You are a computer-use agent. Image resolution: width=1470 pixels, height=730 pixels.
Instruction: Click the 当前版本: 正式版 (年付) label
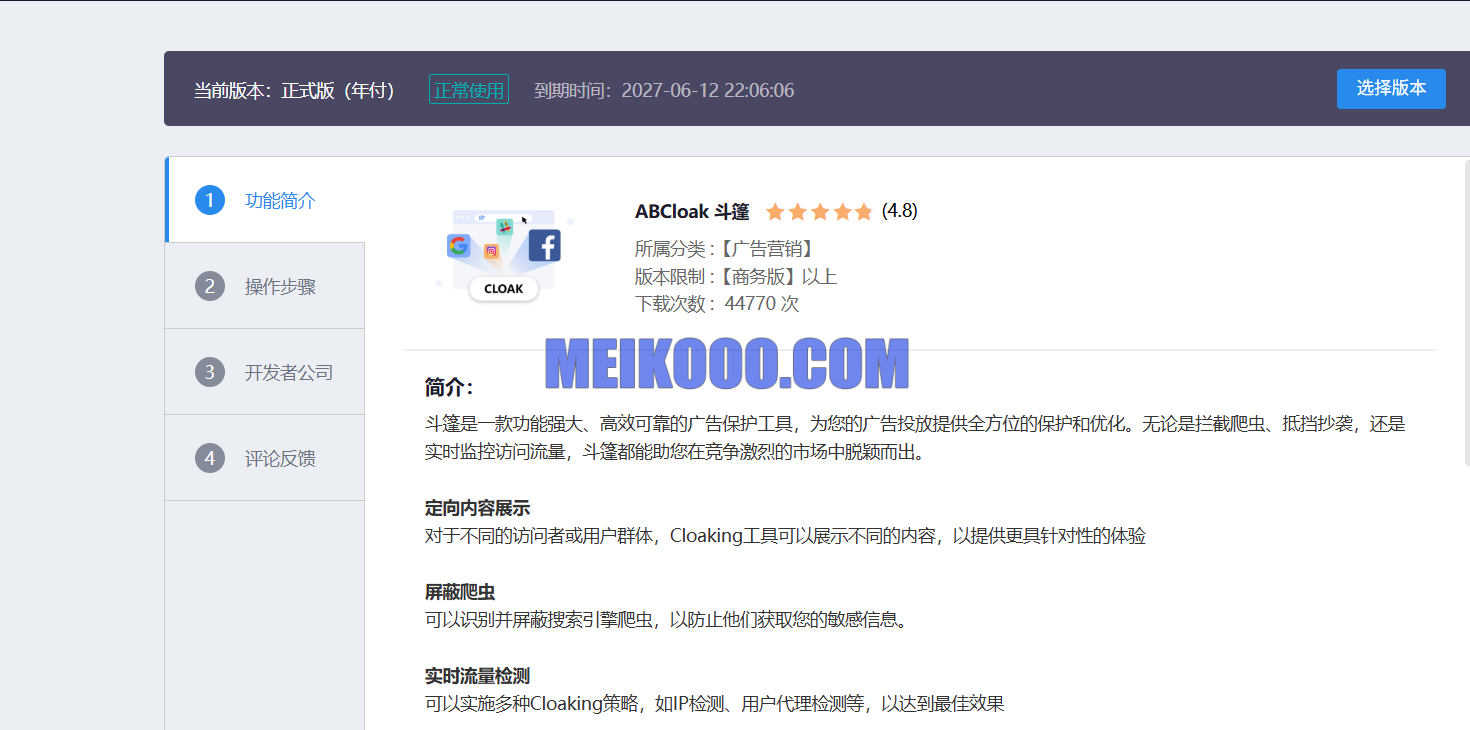click(x=294, y=90)
